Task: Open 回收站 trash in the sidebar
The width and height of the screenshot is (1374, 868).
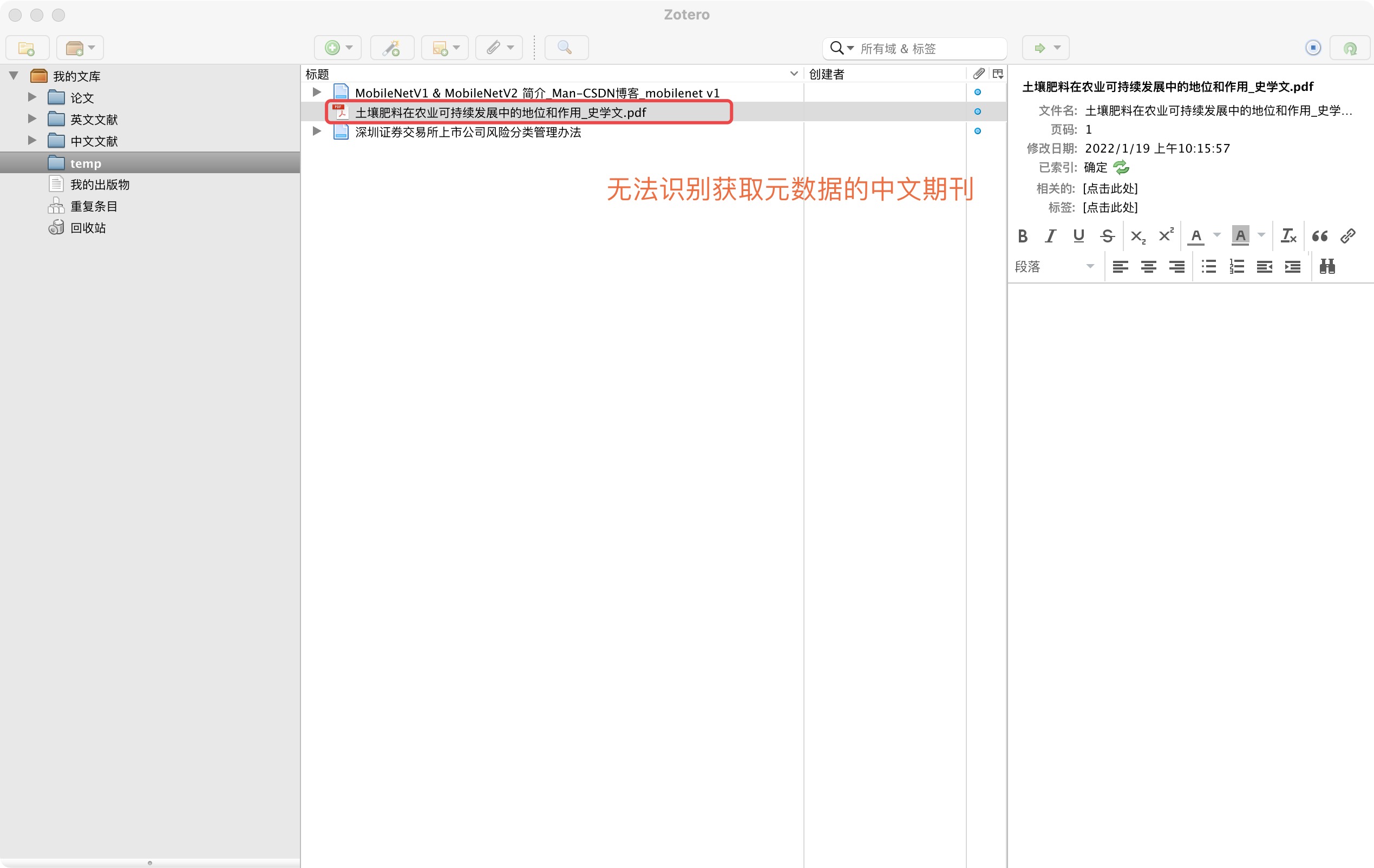Action: click(x=88, y=227)
